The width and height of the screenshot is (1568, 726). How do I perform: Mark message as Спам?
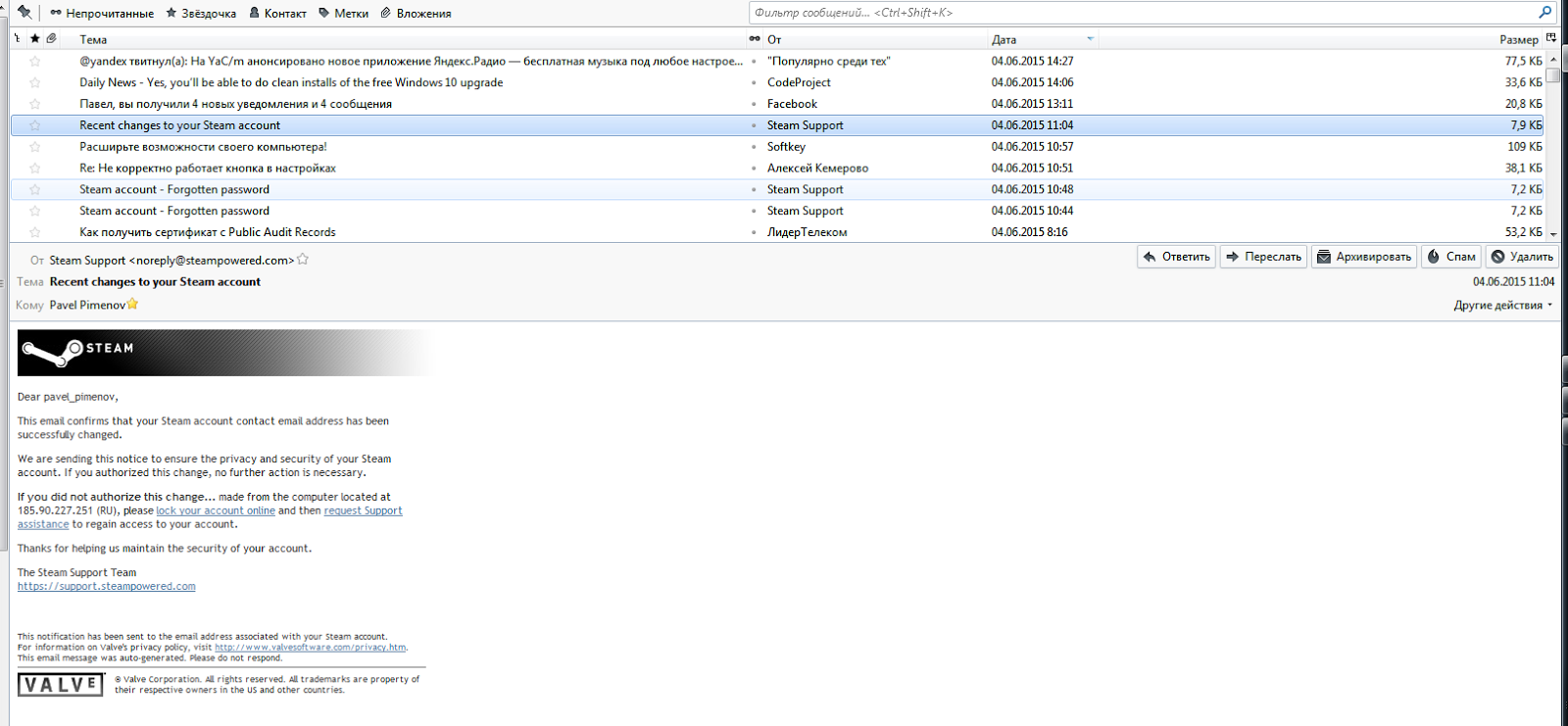(x=1450, y=257)
